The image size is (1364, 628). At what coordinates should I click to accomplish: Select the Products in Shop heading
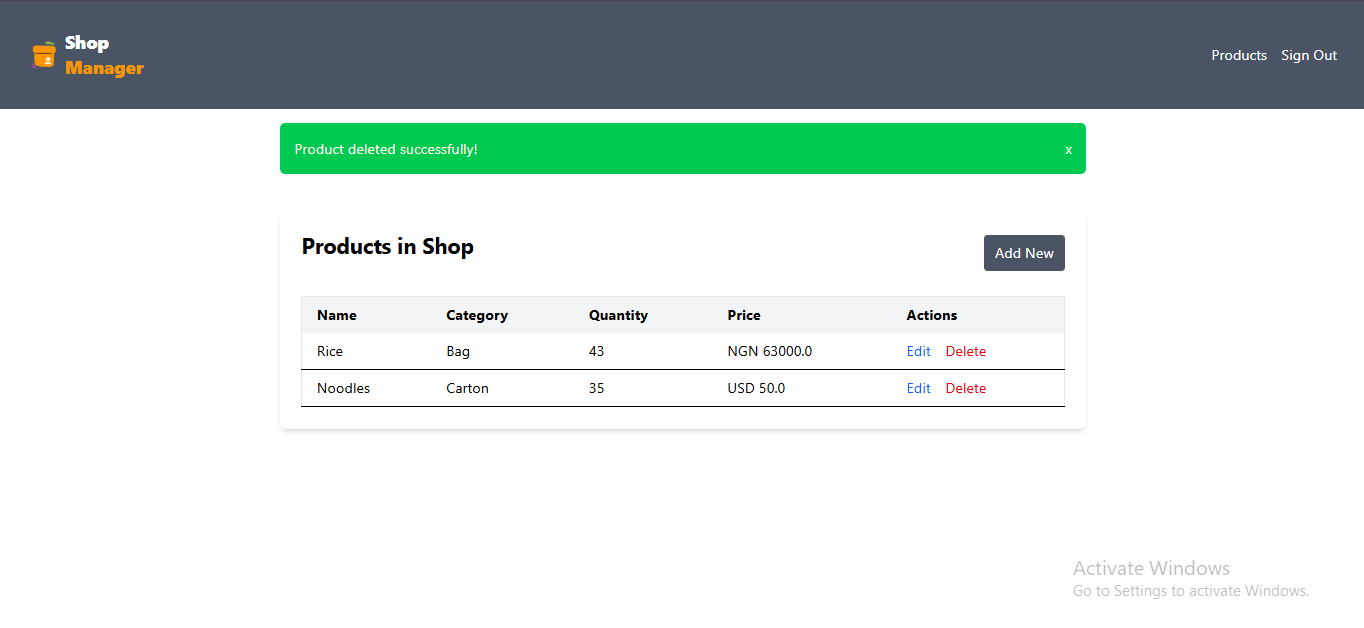[387, 246]
